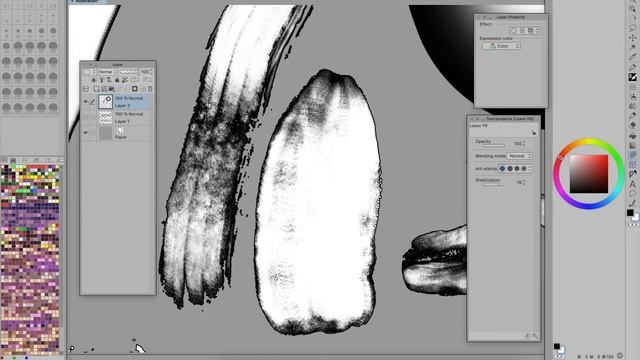Choose the strongest anti-aliasing option circle
Viewport: 640px width, 360px height.
click(524, 168)
